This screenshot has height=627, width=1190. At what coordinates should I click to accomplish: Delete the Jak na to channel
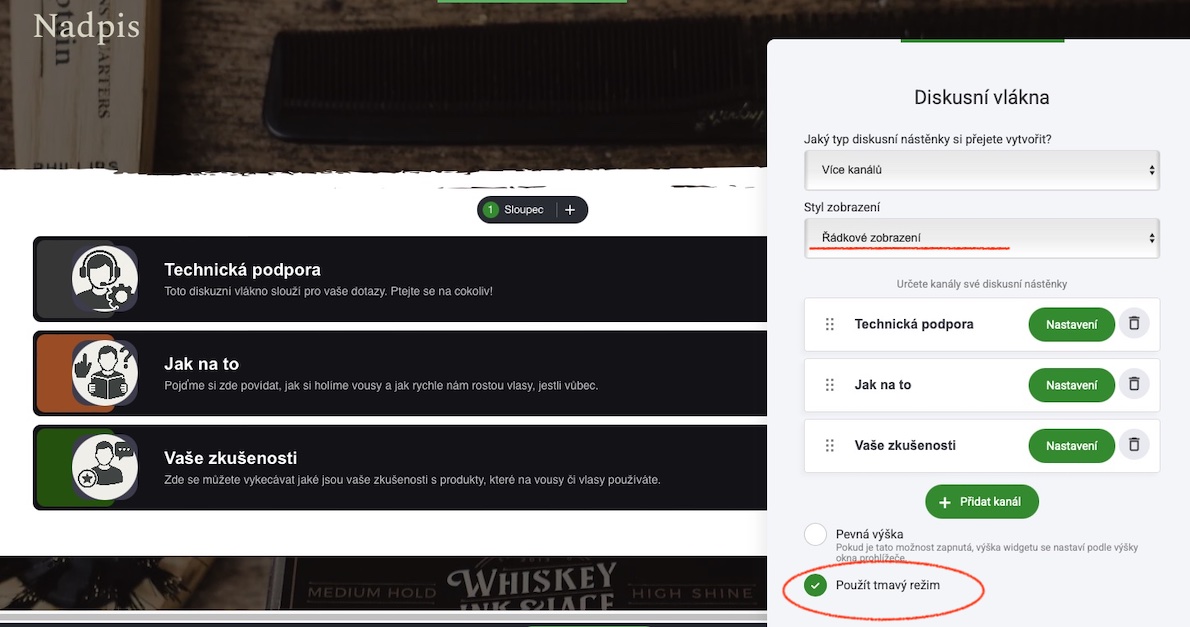coord(1134,384)
